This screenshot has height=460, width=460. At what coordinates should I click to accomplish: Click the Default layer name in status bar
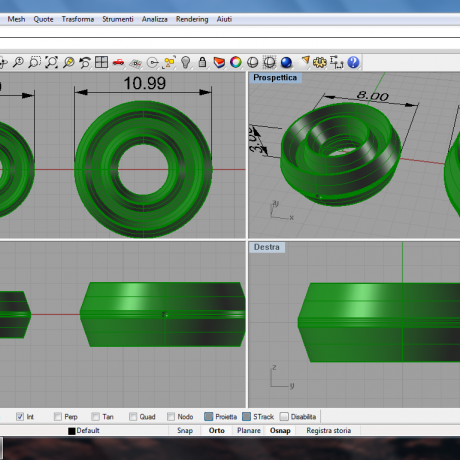point(88,430)
